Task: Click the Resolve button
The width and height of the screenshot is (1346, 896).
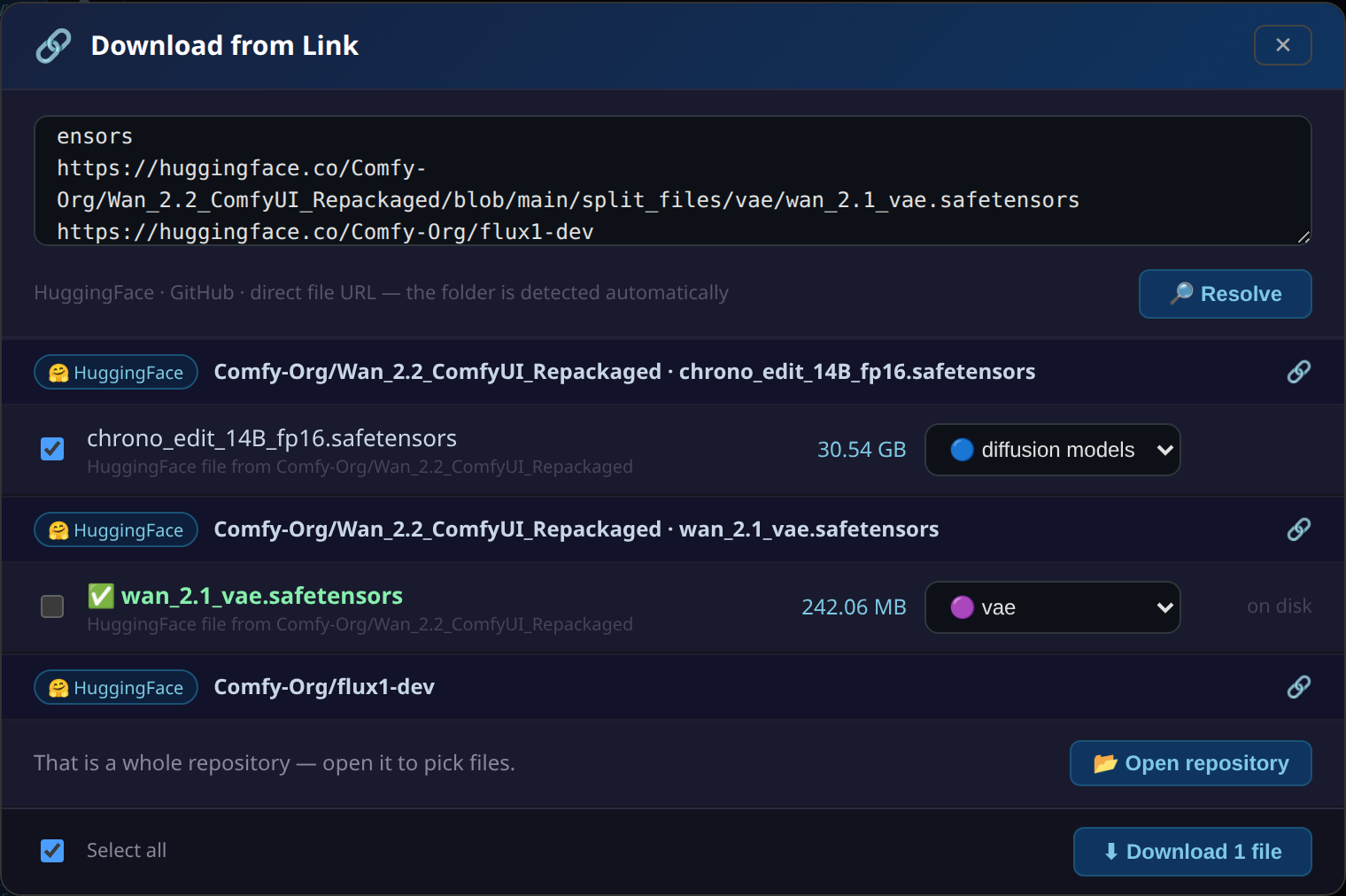Action: pyautogui.click(x=1225, y=294)
